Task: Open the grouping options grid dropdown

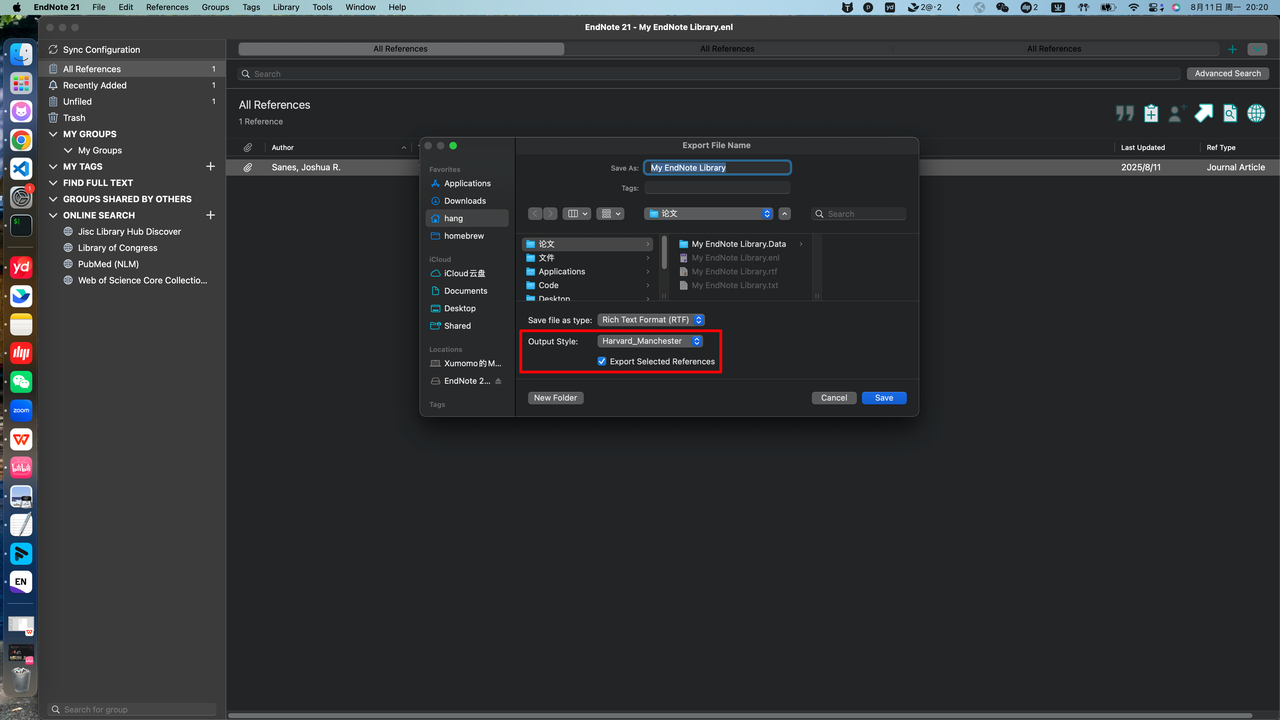Action: tap(610, 213)
